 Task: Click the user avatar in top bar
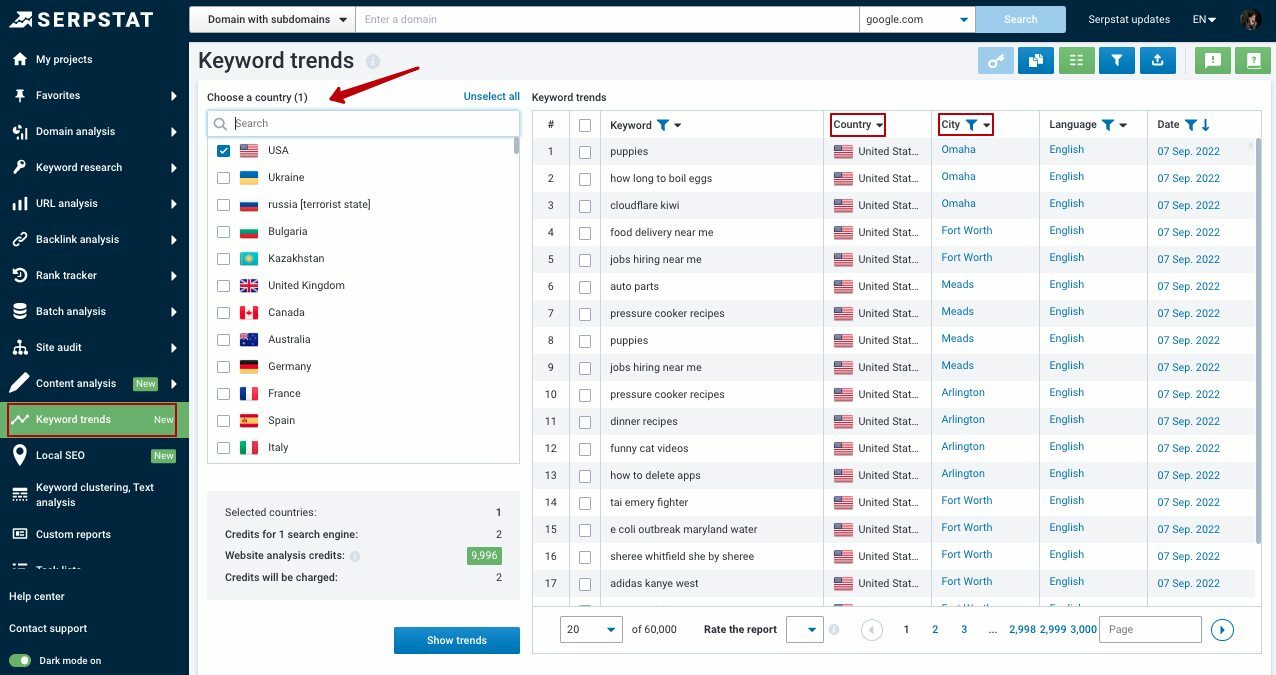click(1250, 19)
